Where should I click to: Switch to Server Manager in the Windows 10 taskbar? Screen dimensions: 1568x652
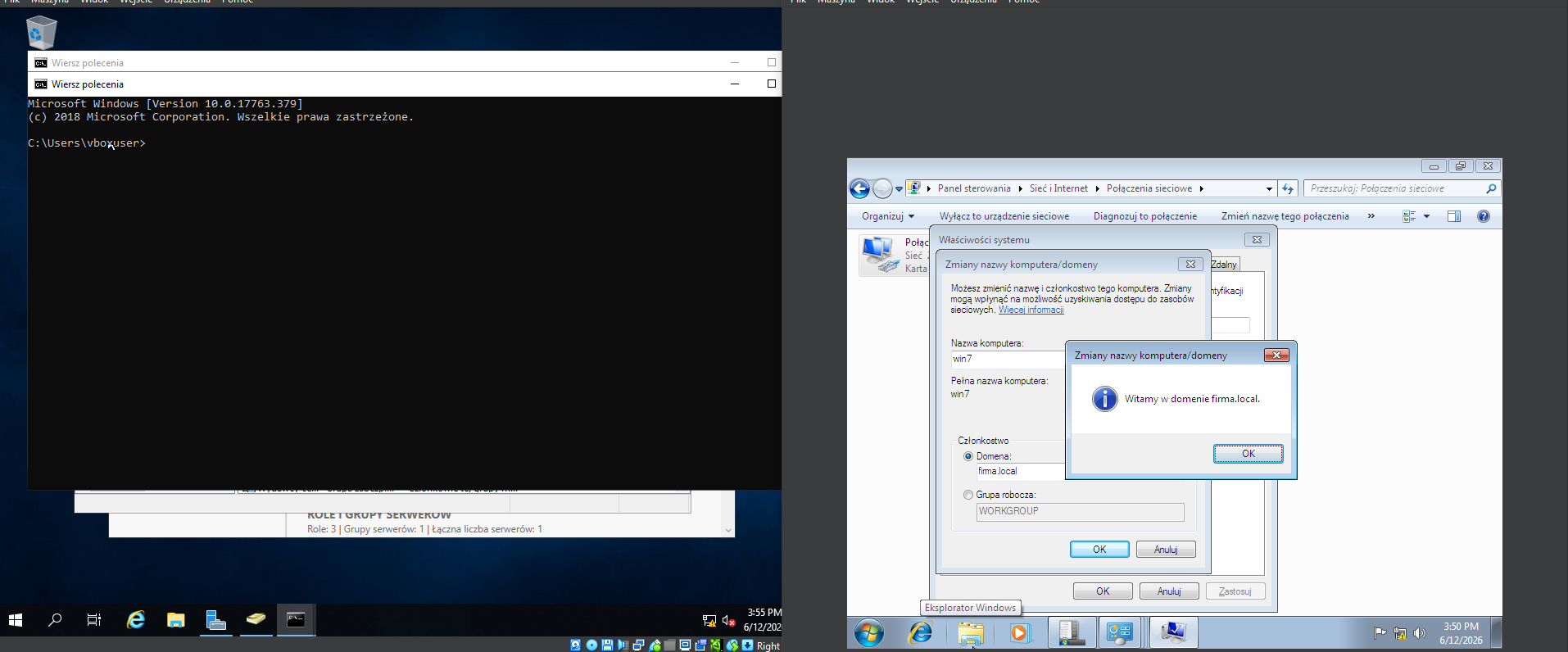pyautogui.click(x=215, y=620)
